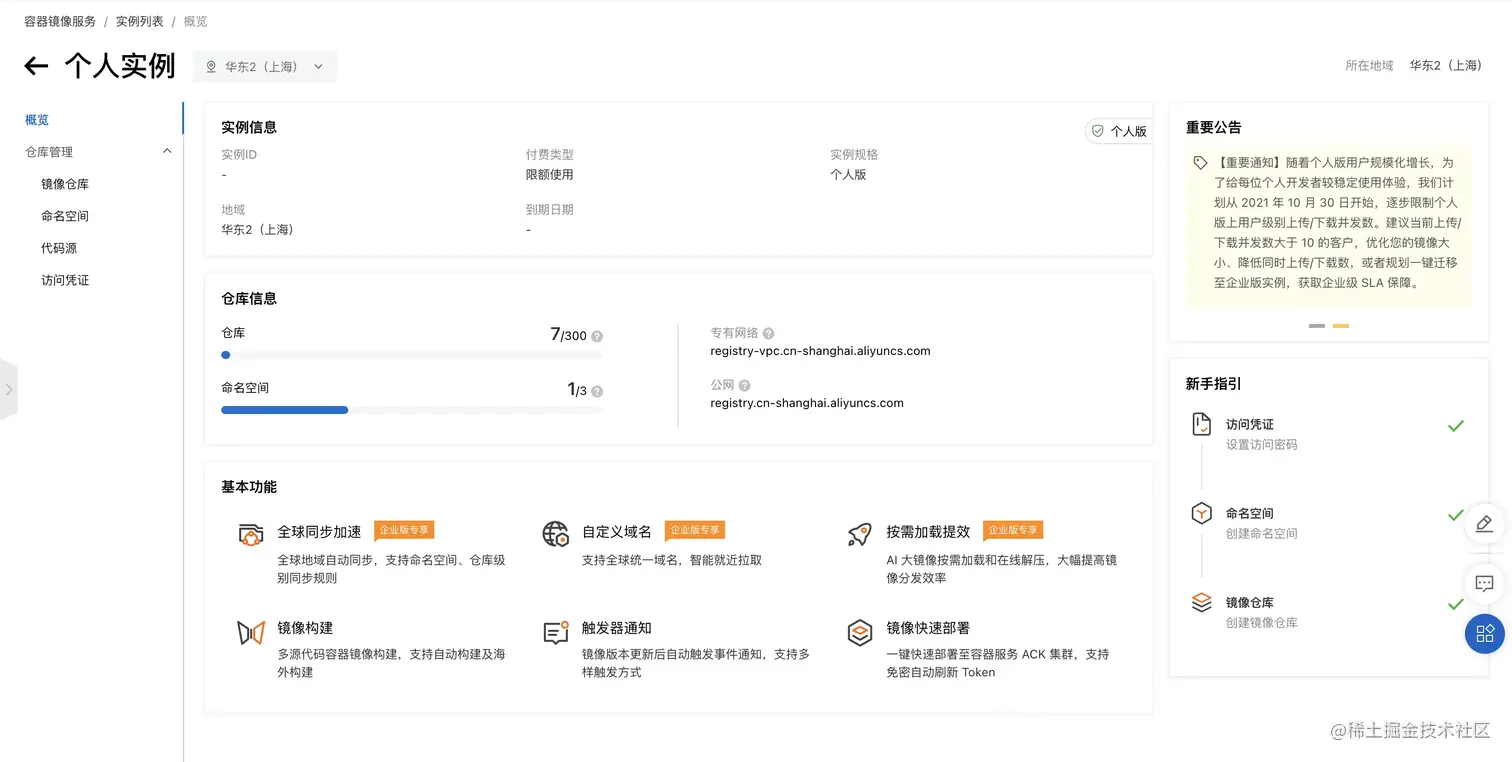
Task: Open the 华东2（上海） region dropdown
Action: click(265, 67)
